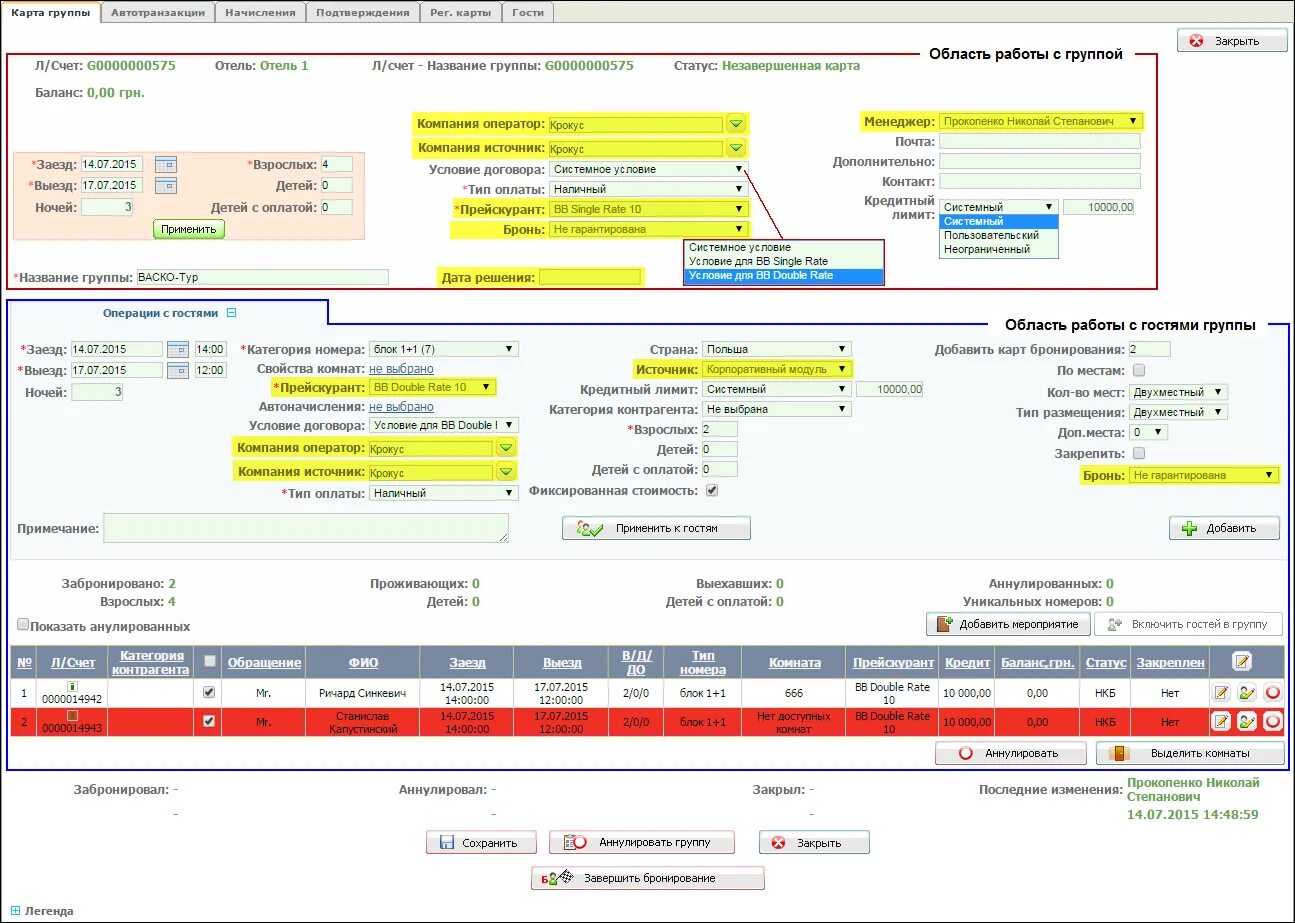1295x923 pixels.
Task: Click Название группы field ВАСКО-Тур
Action: click(x=261, y=277)
